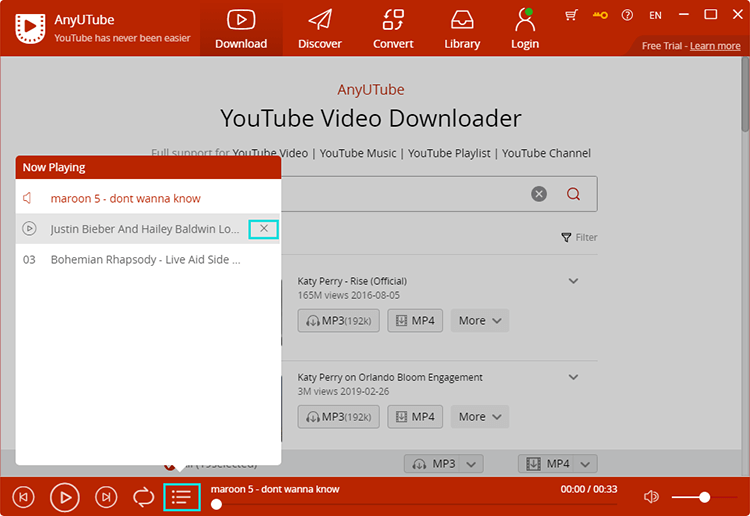Remove Justin Bieber track from playlist
The image size is (750, 516).
tap(264, 229)
